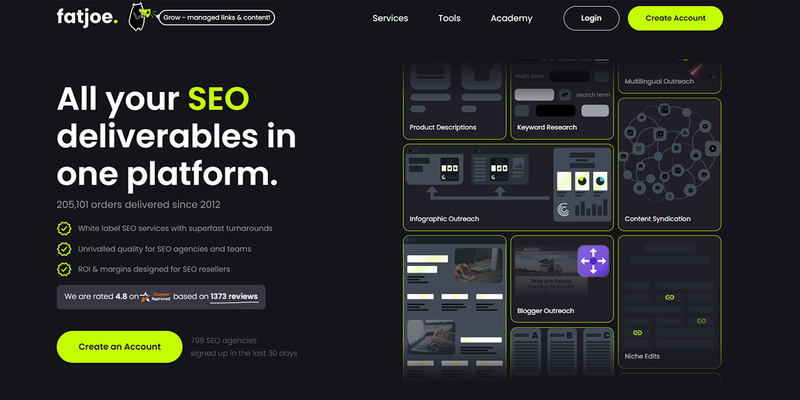Click the circular C logo in Infographic Outreach
The width and height of the screenshot is (800, 400).
pos(563,210)
